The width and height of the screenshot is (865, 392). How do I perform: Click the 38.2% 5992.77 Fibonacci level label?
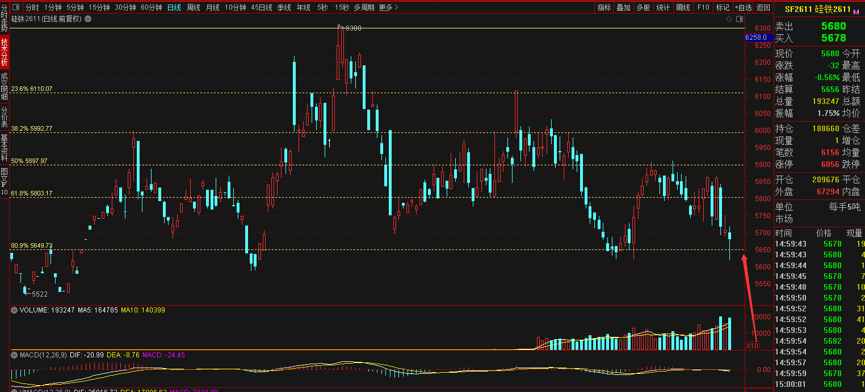[32, 128]
